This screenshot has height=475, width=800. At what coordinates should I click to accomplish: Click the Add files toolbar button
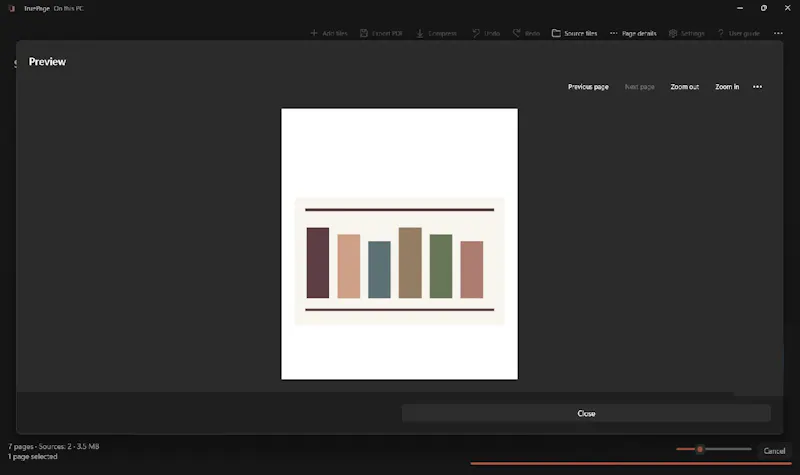pyautogui.click(x=329, y=33)
